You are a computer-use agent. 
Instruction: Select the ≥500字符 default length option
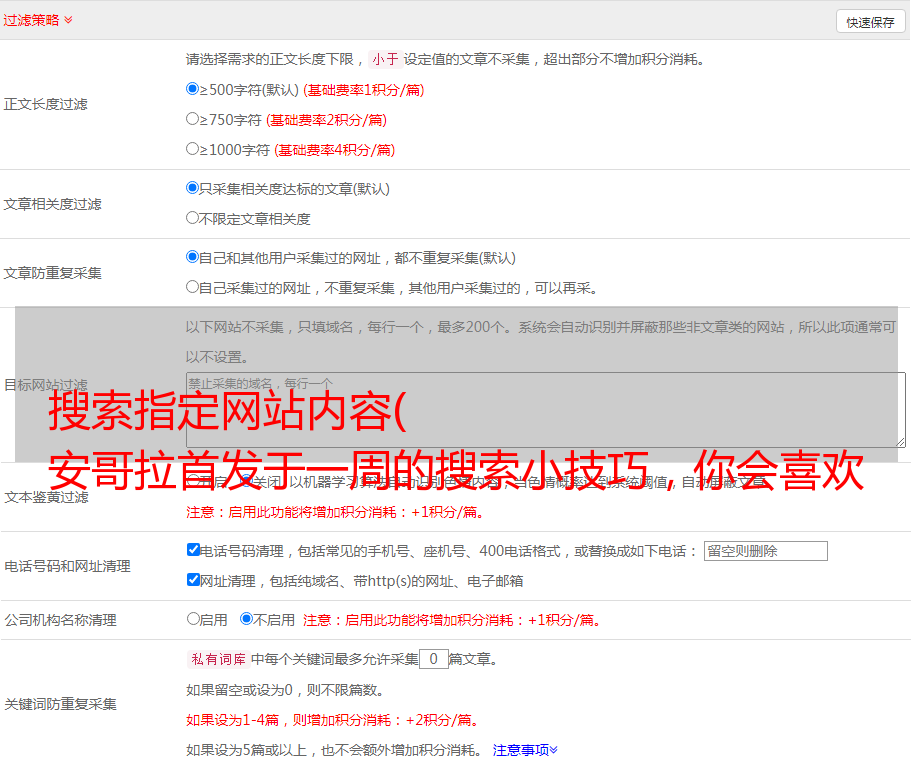tap(193, 89)
